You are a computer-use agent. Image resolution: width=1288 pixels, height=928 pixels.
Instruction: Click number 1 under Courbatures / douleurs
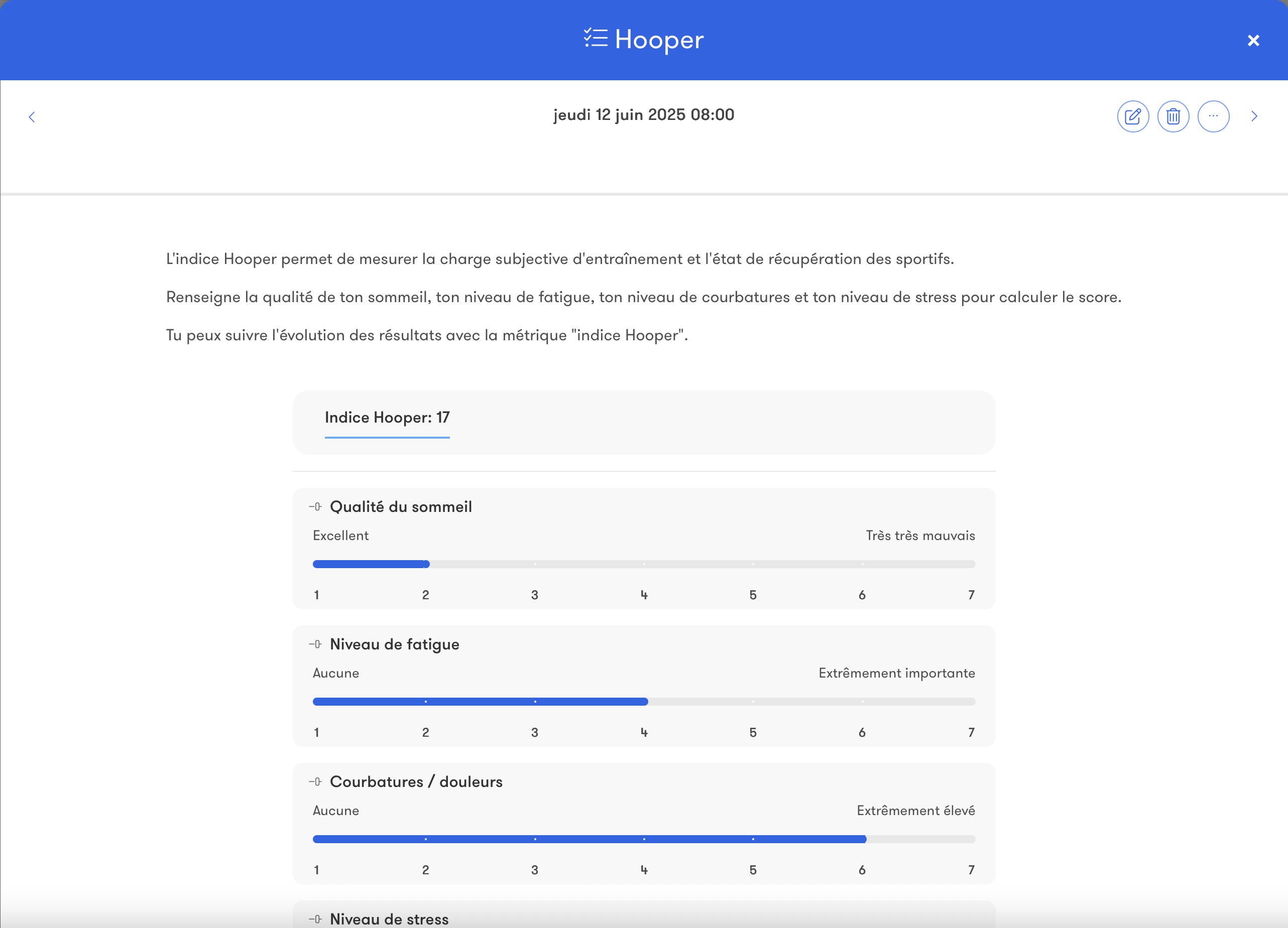point(316,870)
